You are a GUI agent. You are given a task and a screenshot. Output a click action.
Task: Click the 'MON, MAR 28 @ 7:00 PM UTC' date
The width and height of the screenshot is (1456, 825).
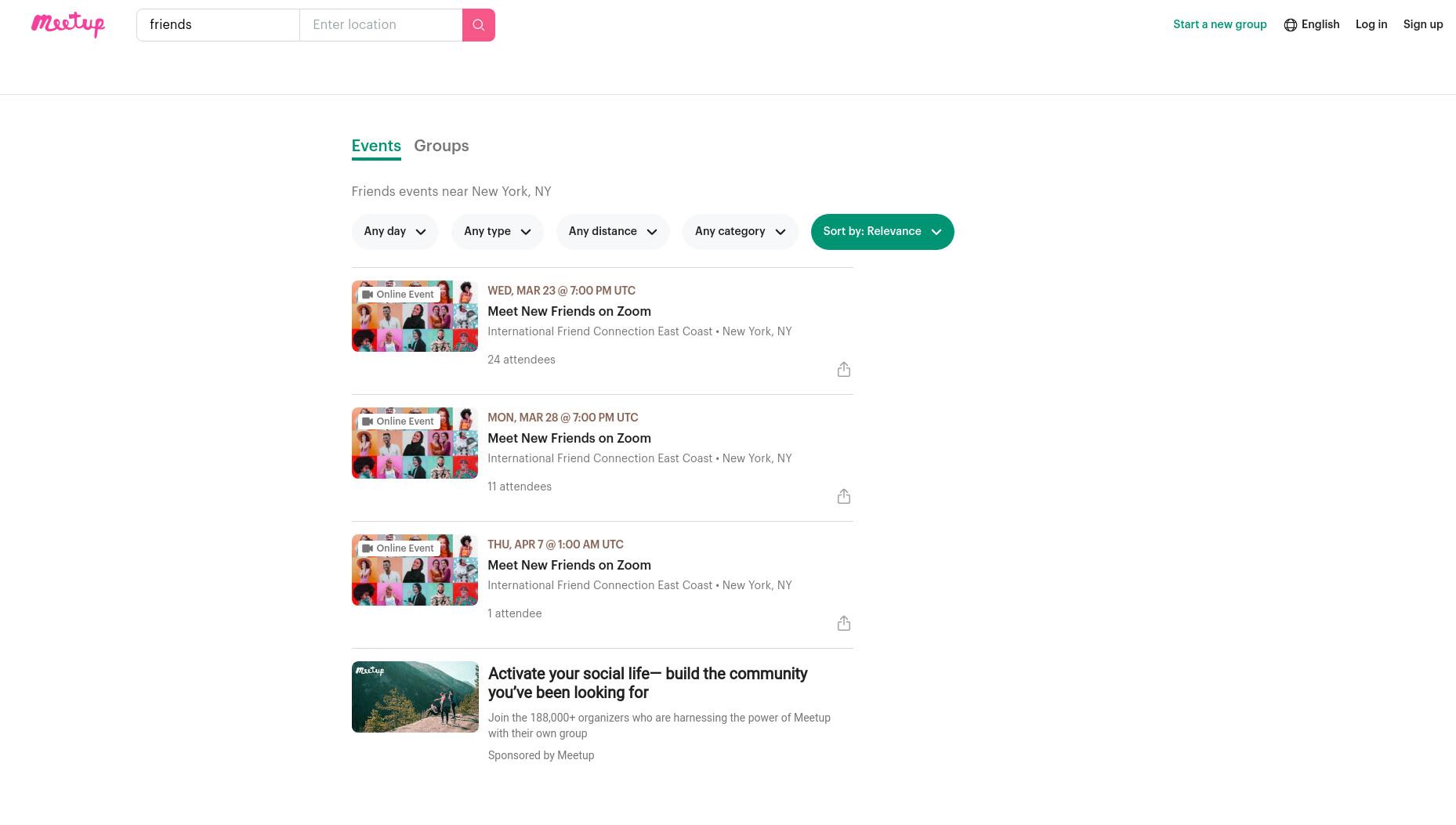(x=563, y=418)
